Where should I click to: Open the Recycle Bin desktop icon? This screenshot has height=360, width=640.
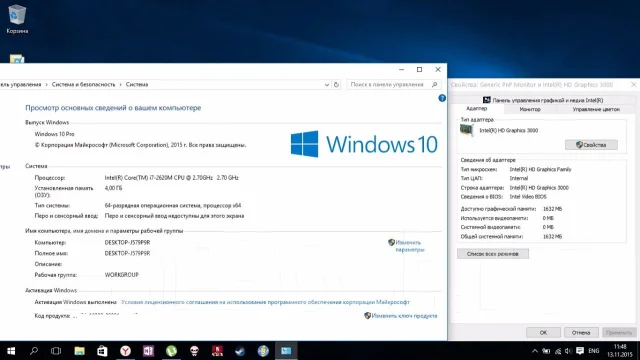pyautogui.click(x=17, y=19)
